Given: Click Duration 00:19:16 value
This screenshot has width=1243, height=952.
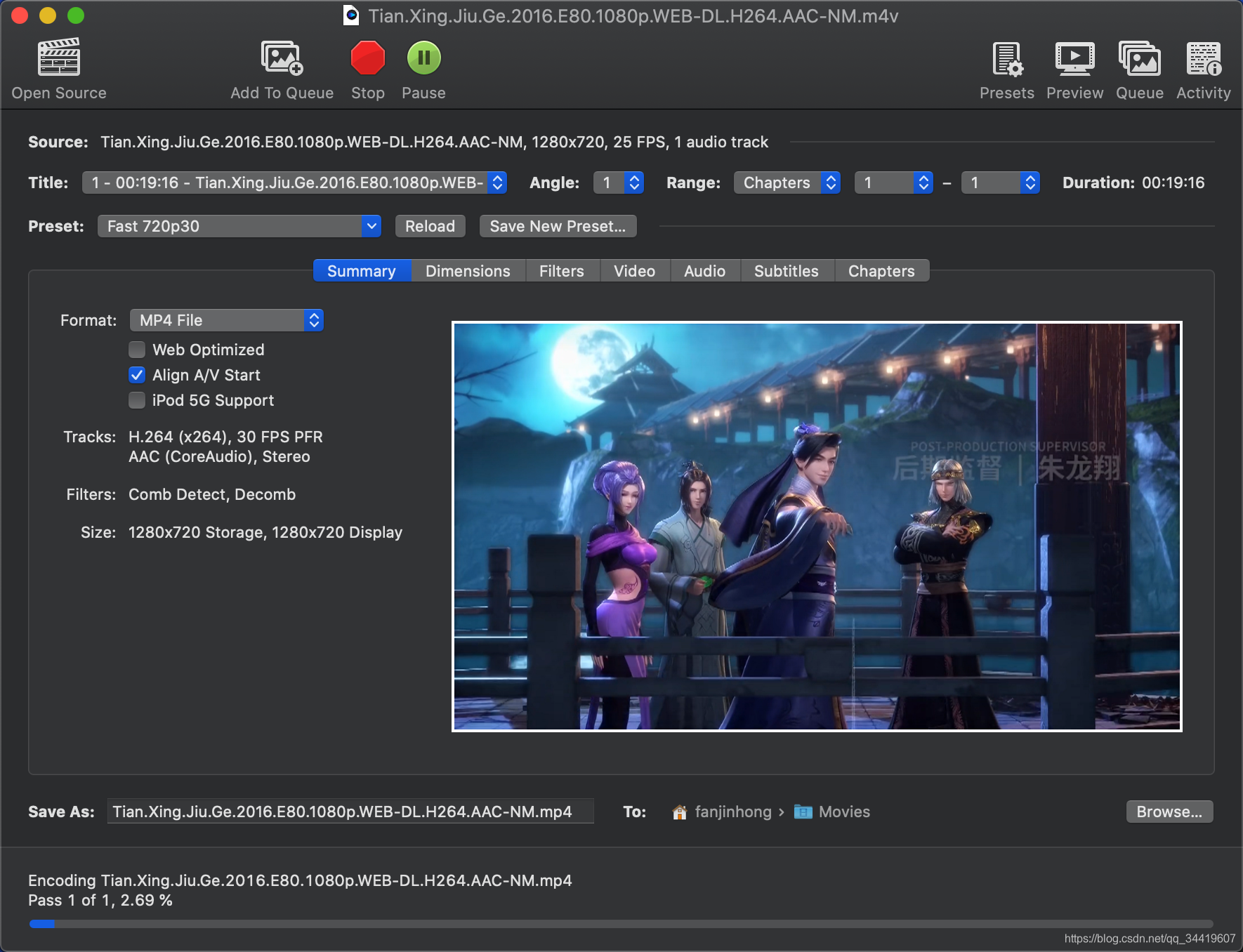Looking at the screenshot, I should (1173, 183).
